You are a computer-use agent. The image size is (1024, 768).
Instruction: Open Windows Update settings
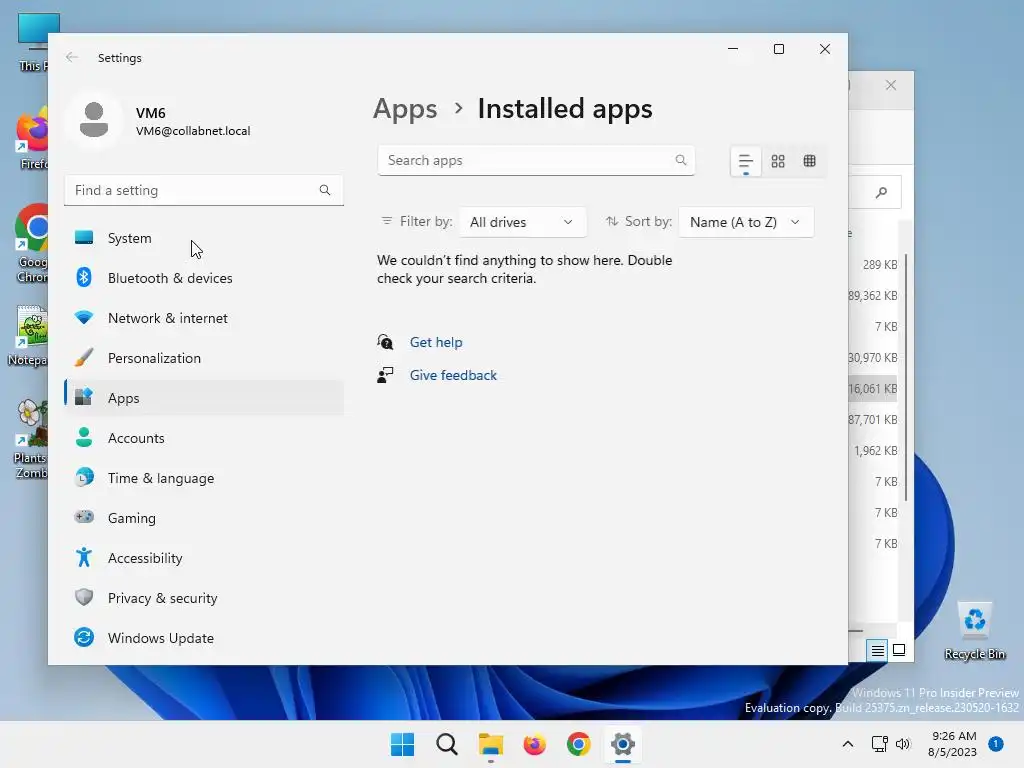click(204, 637)
